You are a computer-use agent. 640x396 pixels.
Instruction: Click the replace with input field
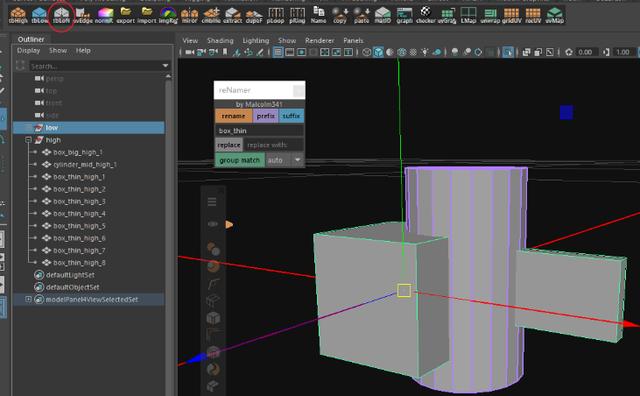(274, 145)
